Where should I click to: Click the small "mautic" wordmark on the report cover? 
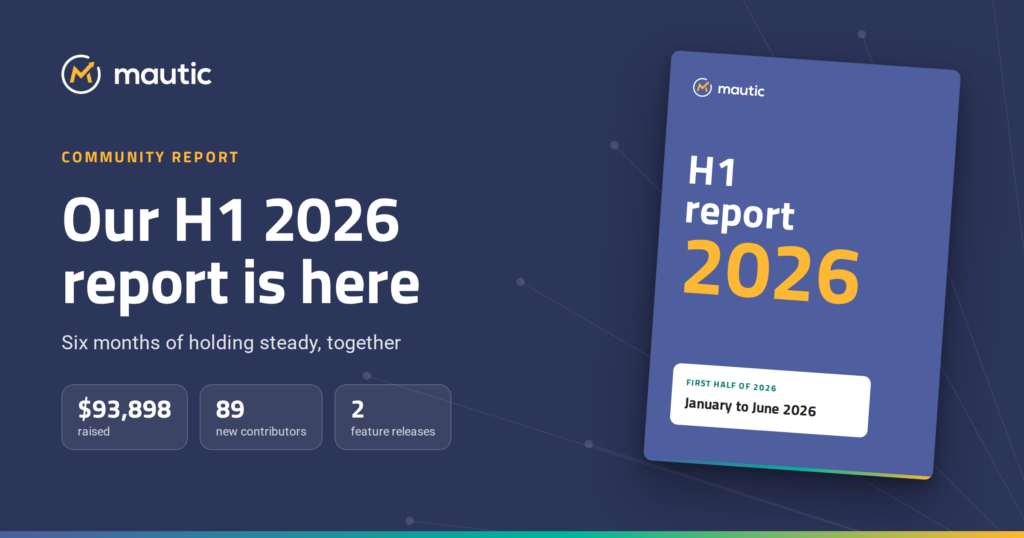point(741,90)
